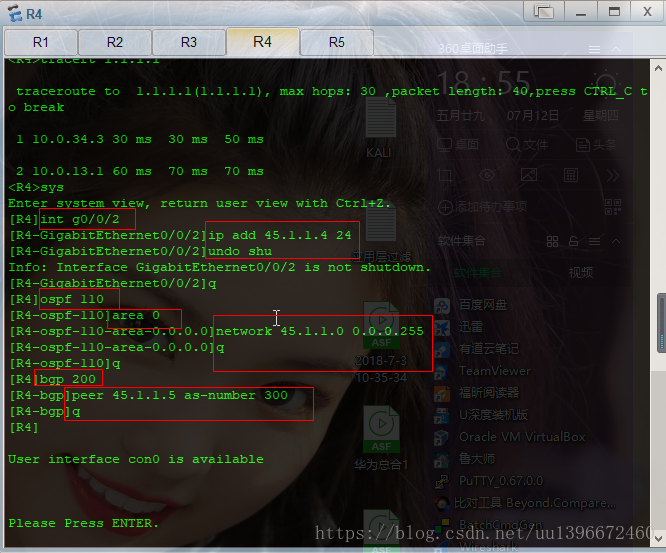Click the picture icon in desktop widget
Viewport: 666px width, 553px height.
point(529,175)
